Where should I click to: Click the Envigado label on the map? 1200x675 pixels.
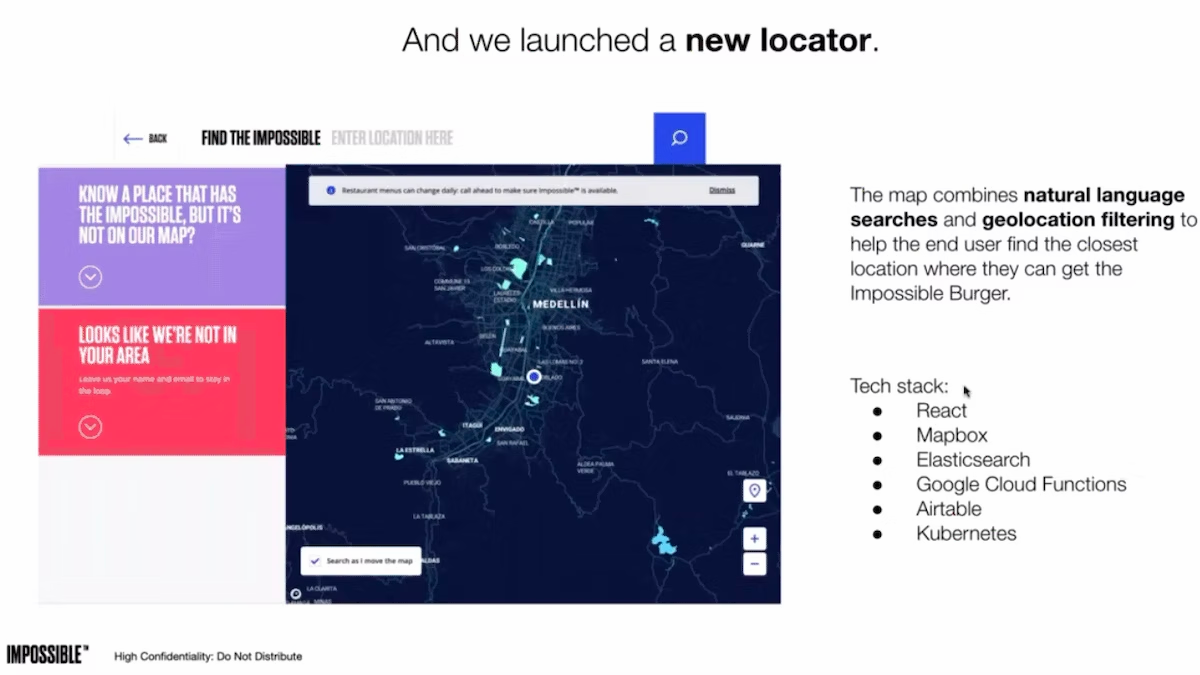pyautogui.click(x=509, y=428)
